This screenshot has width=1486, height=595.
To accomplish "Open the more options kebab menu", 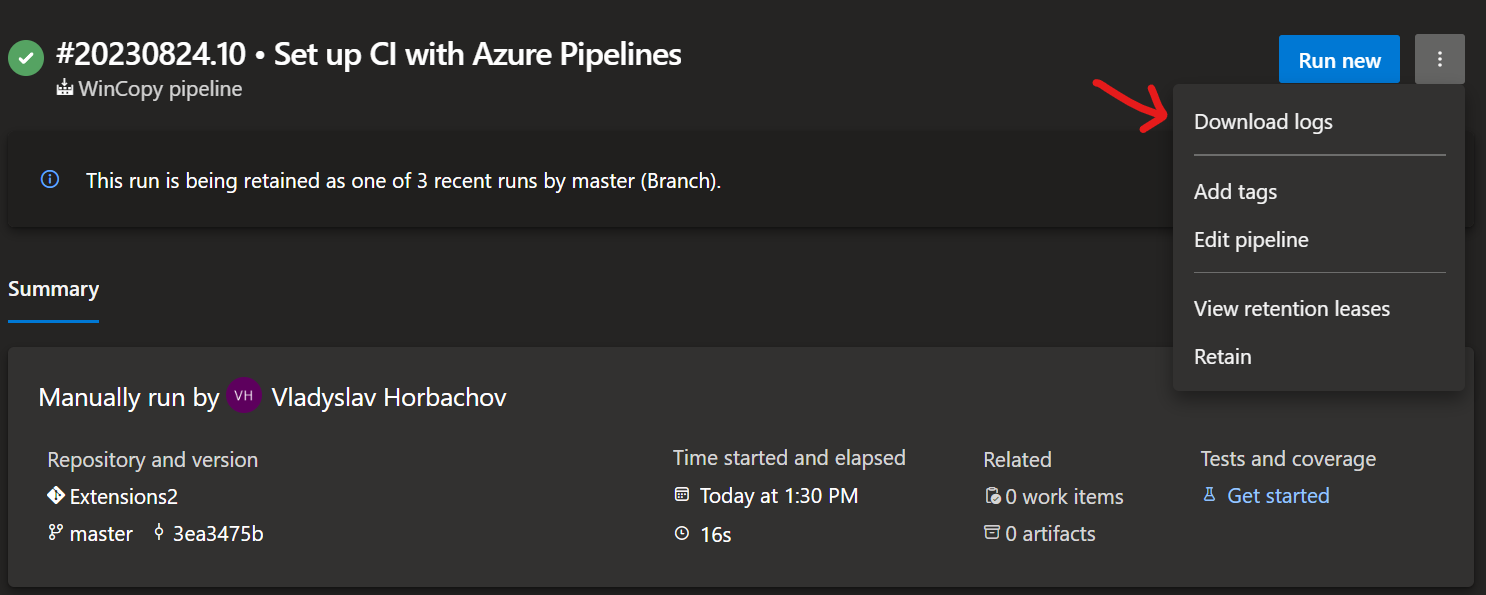I will tap(1439, 59).
